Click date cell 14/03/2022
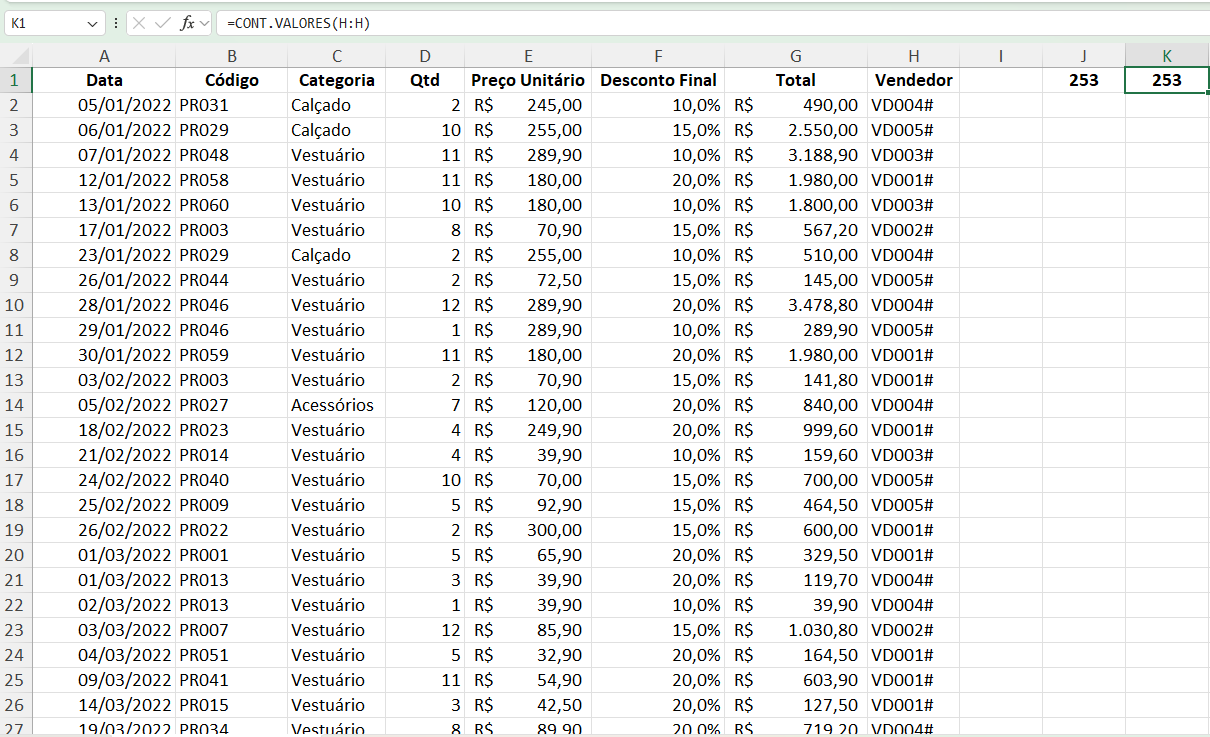 click(104, 705)
